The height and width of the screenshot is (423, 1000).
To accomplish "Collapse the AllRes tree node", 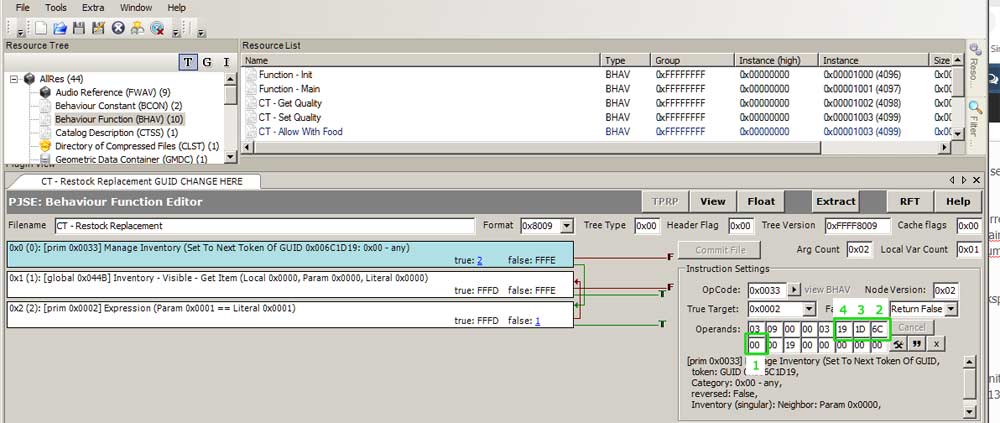I will coord(14,79).
